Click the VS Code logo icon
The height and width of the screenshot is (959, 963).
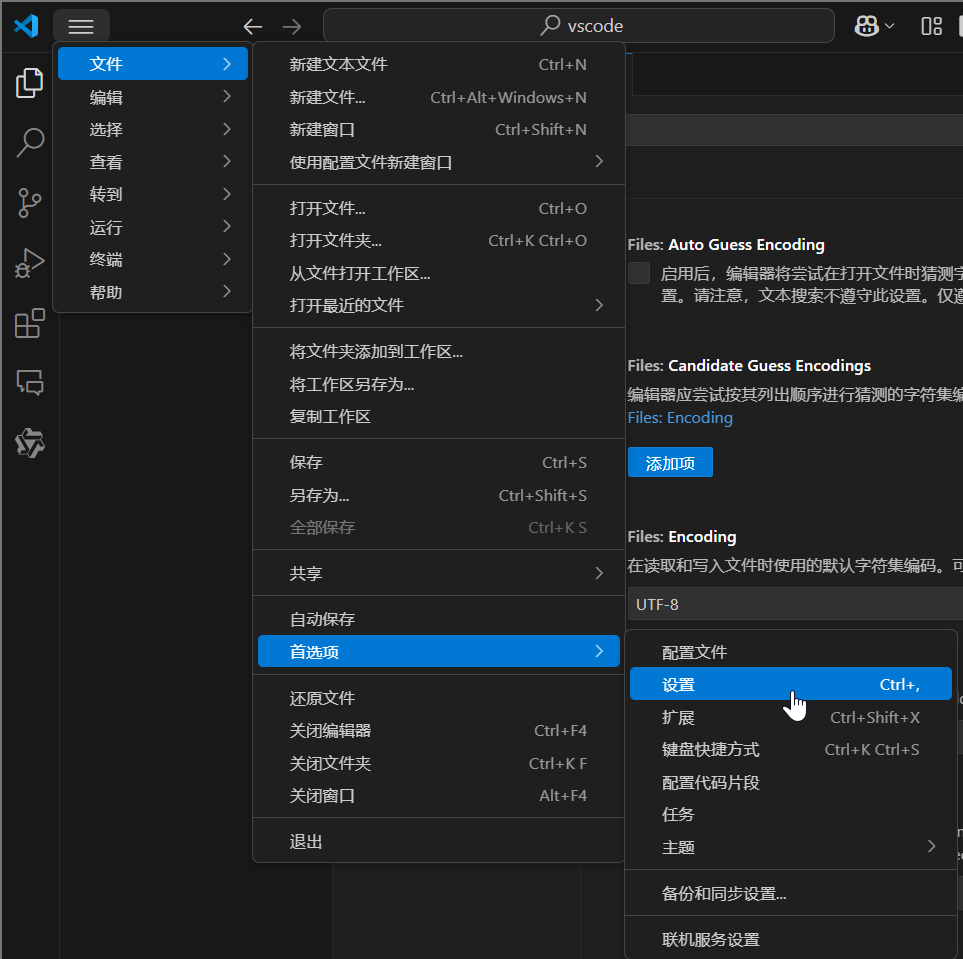[26, 26]
